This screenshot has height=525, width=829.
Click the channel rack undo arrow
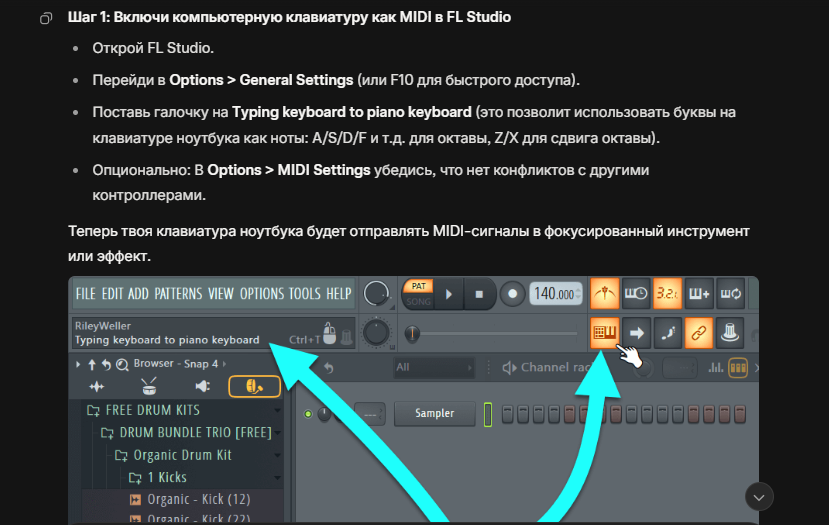coord(328,367)
